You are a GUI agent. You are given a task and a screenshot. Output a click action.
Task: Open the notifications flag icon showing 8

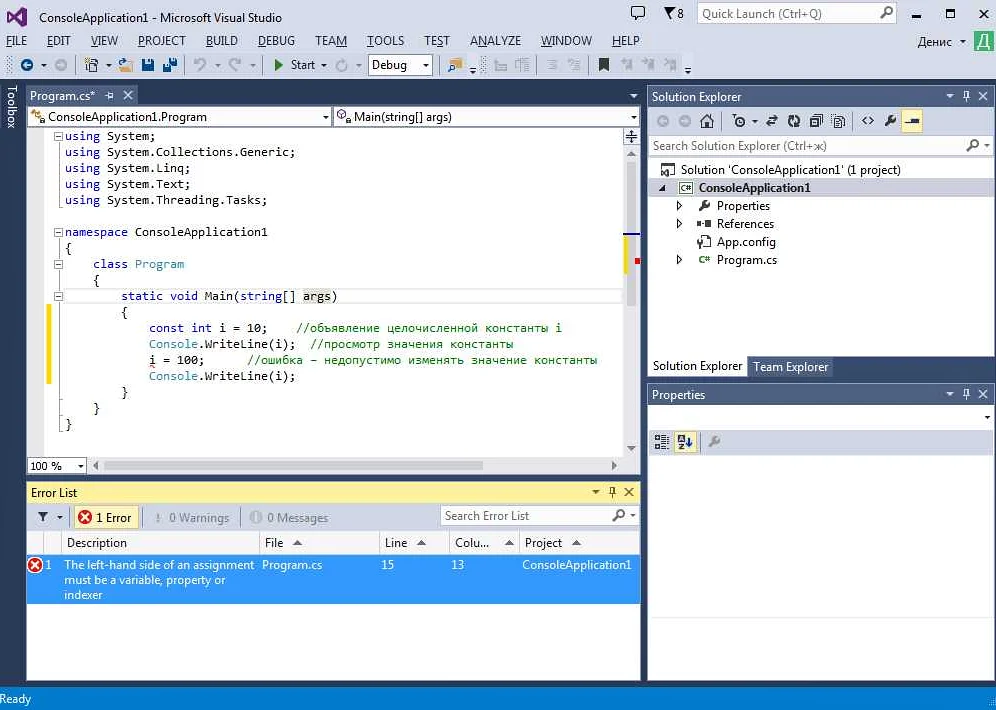pyautogui.click(x=673, y=14)
